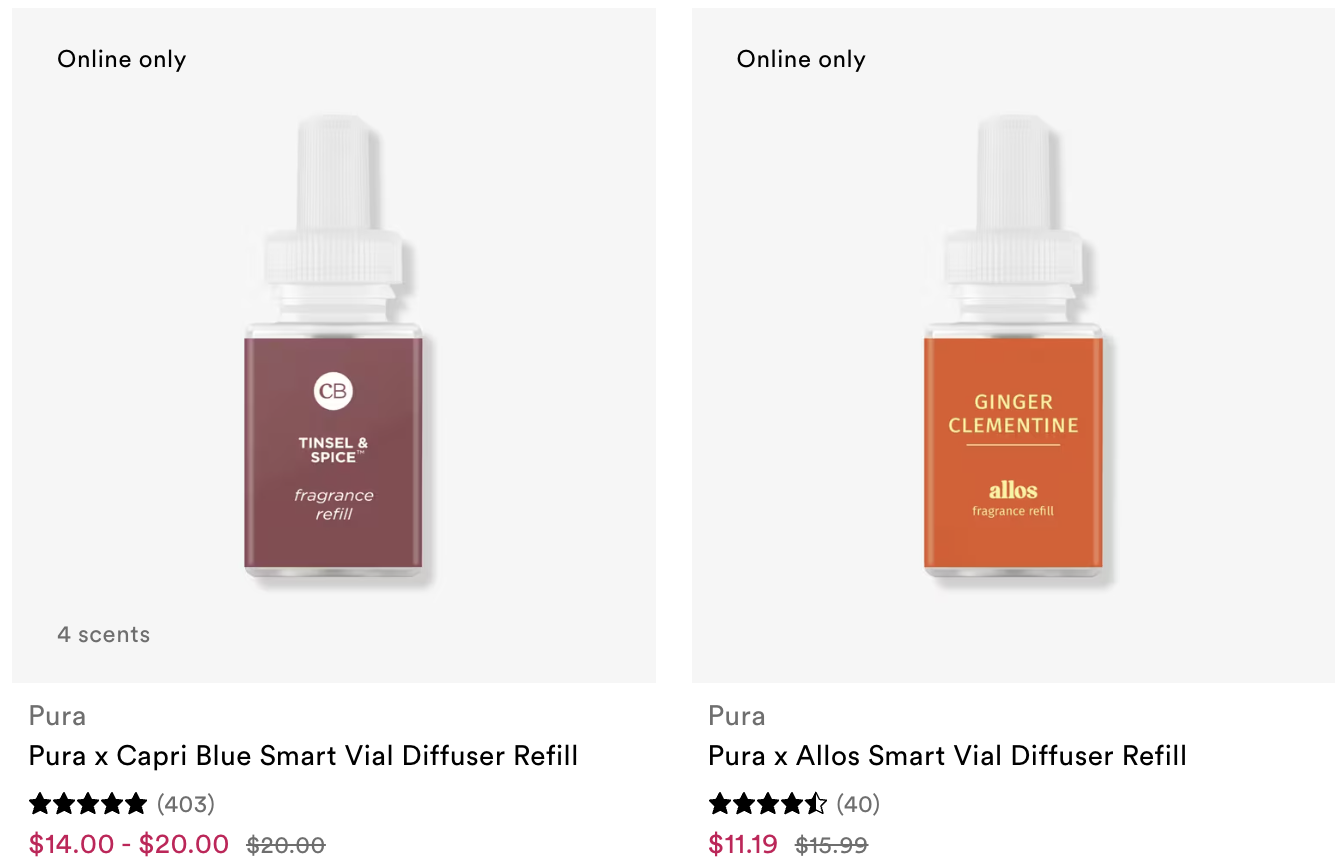Screen dimensions: 1340x868
Task: Click the crossed-out $20.00 original price
Action: [286, 845]
